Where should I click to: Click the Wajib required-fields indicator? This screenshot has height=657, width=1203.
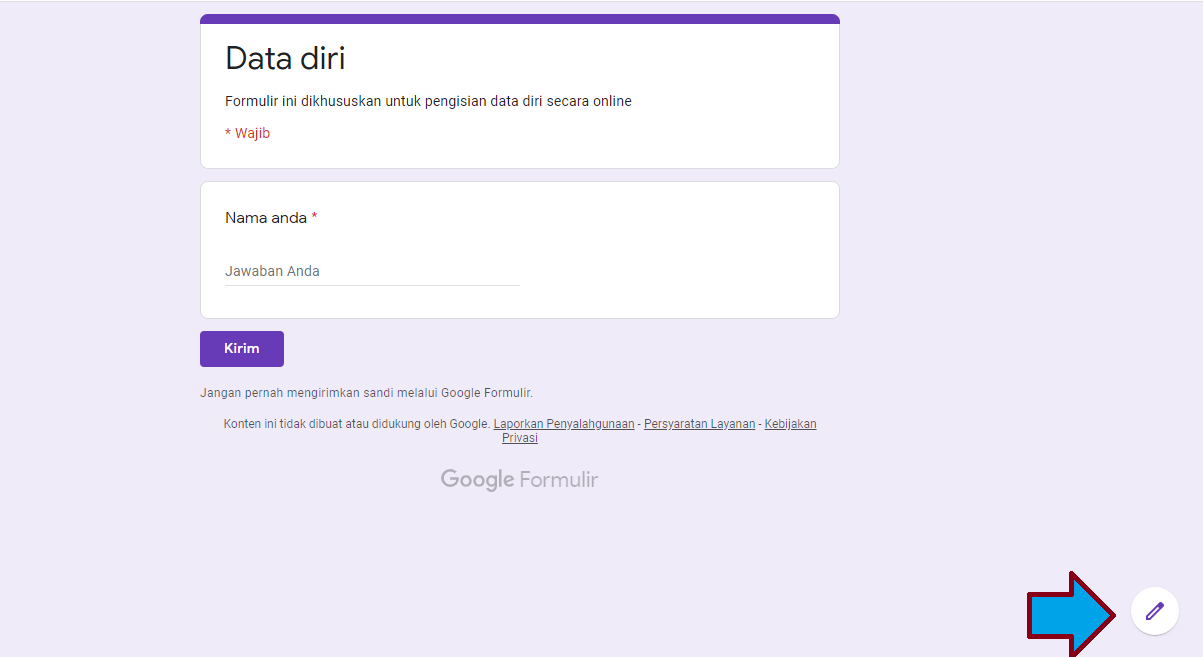point(247,132)
